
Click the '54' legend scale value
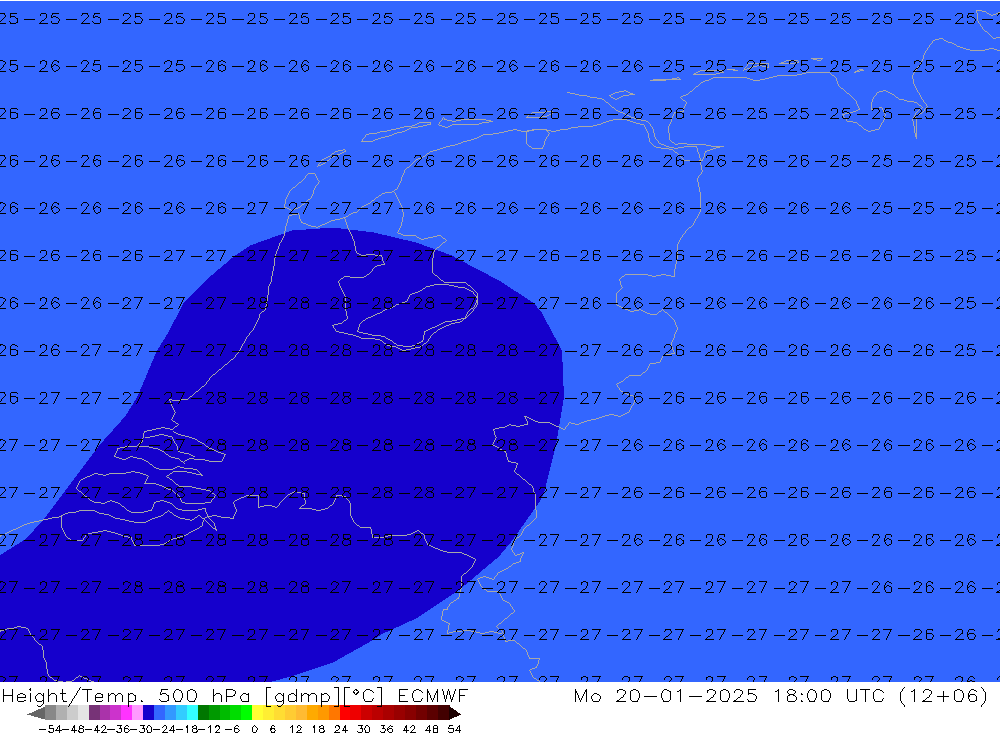(x=454, y=729)
